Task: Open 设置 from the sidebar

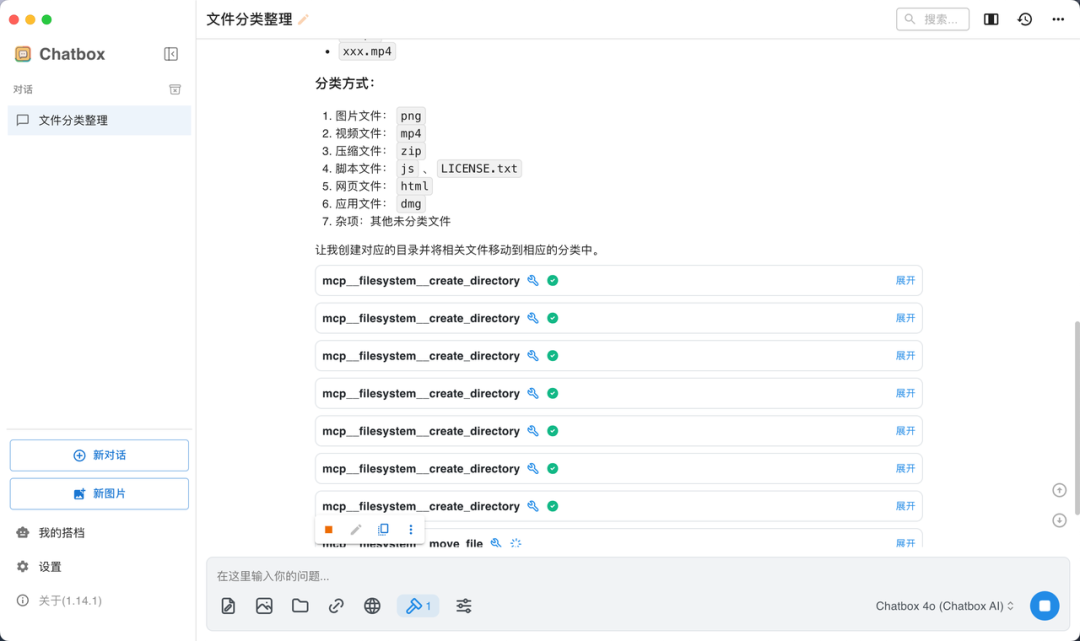Action: click(47, 565)
